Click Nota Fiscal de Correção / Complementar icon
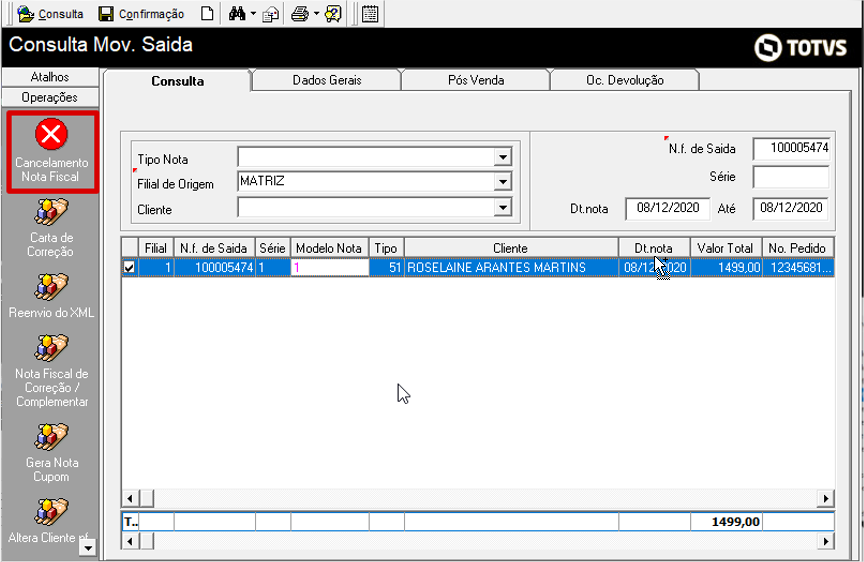Image resolution: width=864 pixels, height=562 pixels. coord(51,348)
